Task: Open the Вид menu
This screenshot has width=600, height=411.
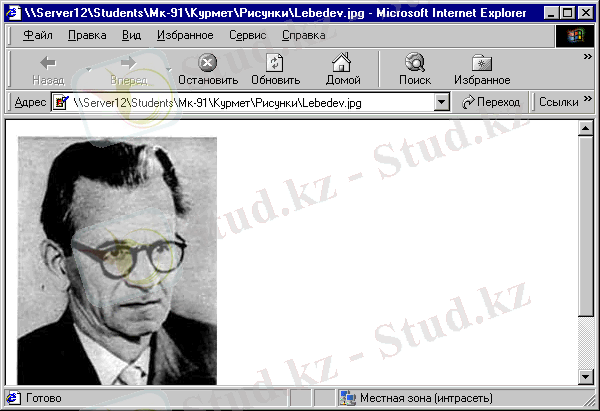Action: coord(131,35)
